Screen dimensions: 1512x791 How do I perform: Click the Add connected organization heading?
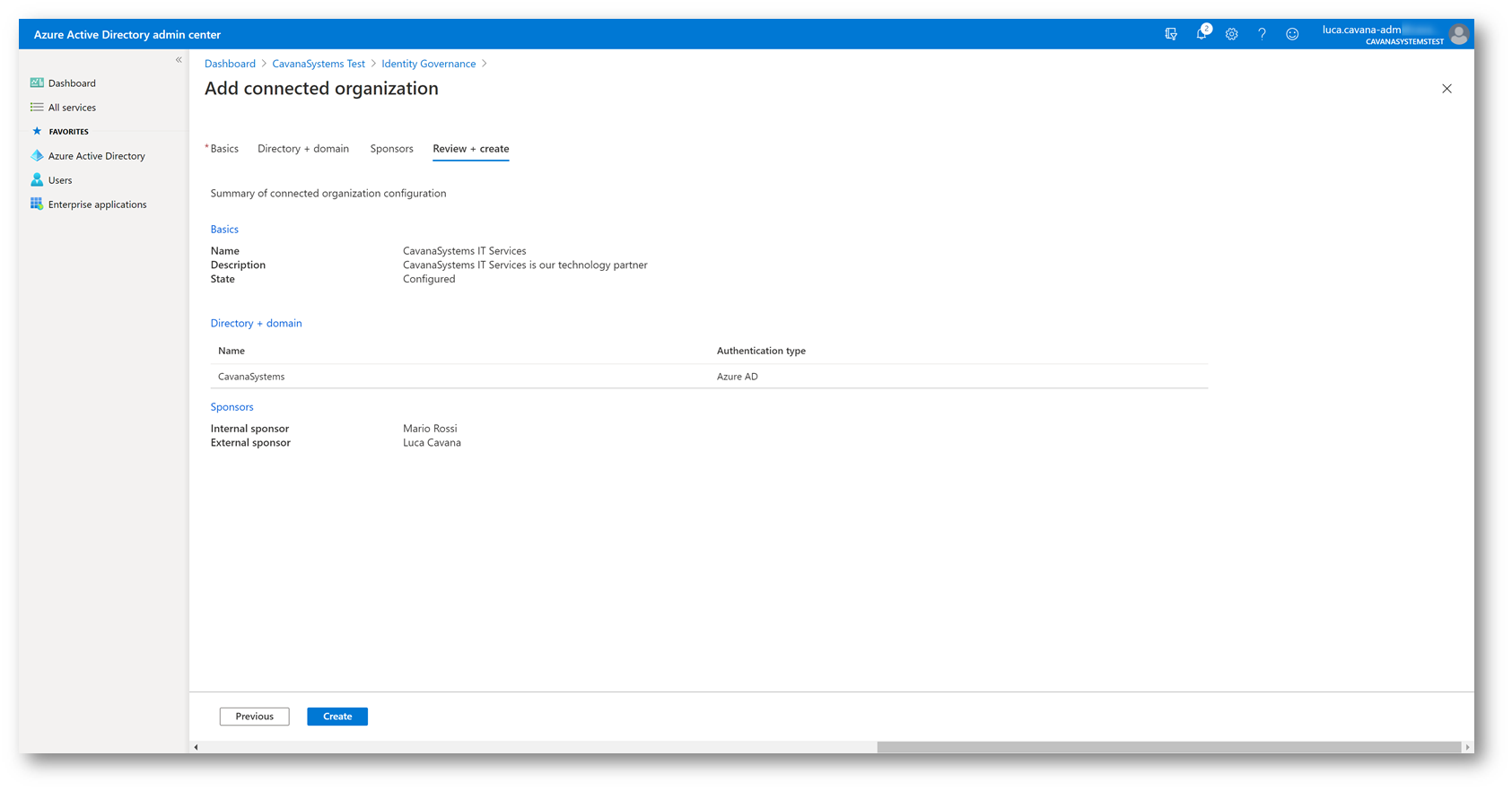(x=321, y=89)
